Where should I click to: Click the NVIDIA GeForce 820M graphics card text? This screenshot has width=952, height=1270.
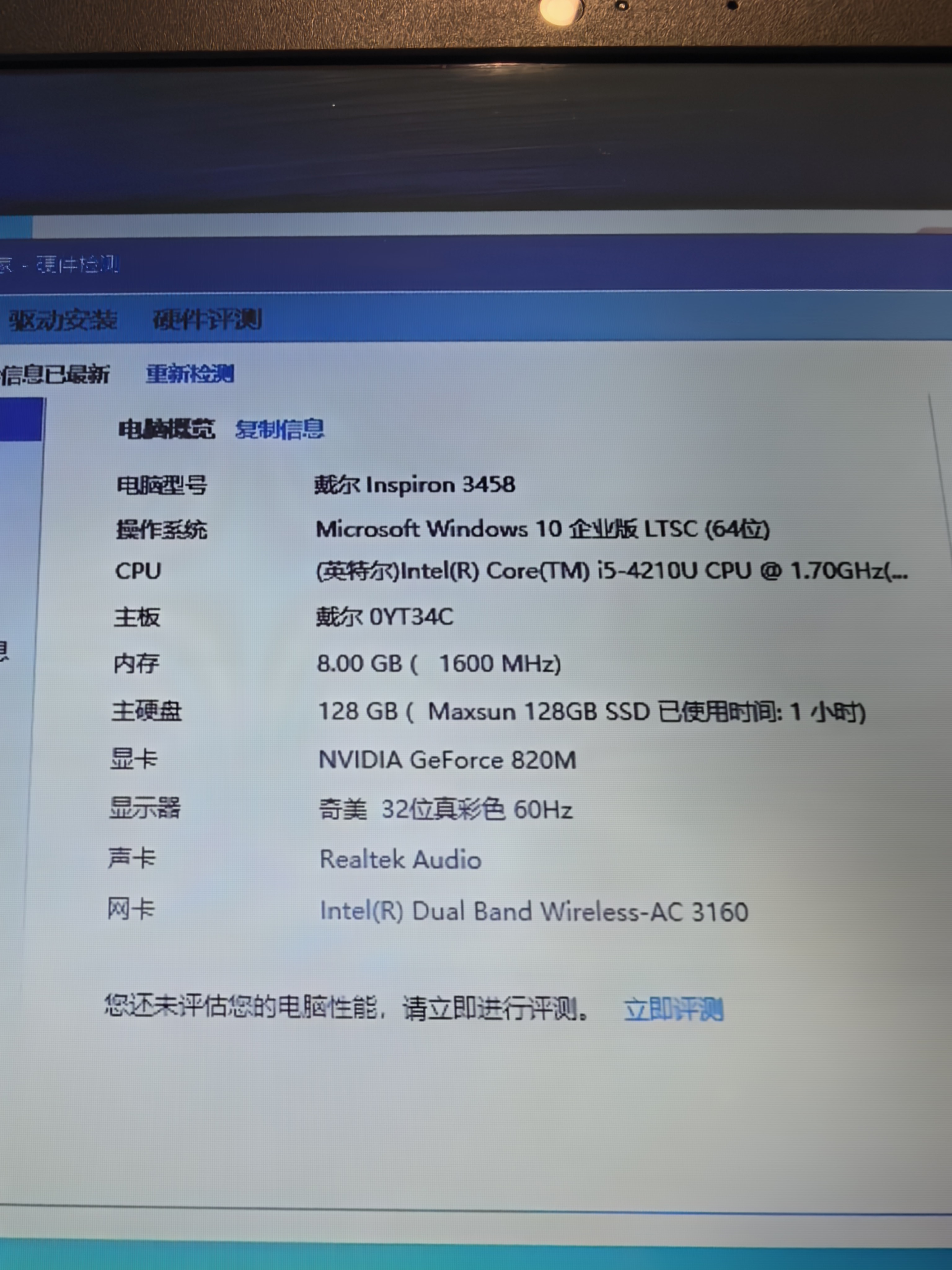click(447, 760)
